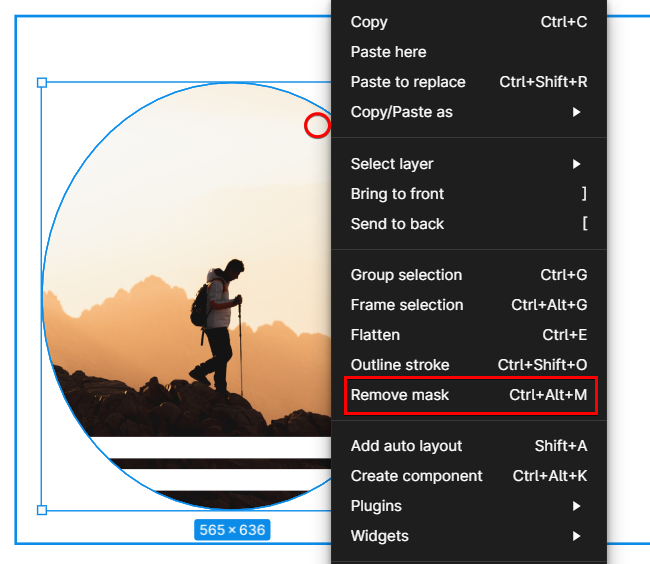Select Flatten in context menu
Image resolution: width=650 pixels, height=564 pixels.
[x=375, y=335]
